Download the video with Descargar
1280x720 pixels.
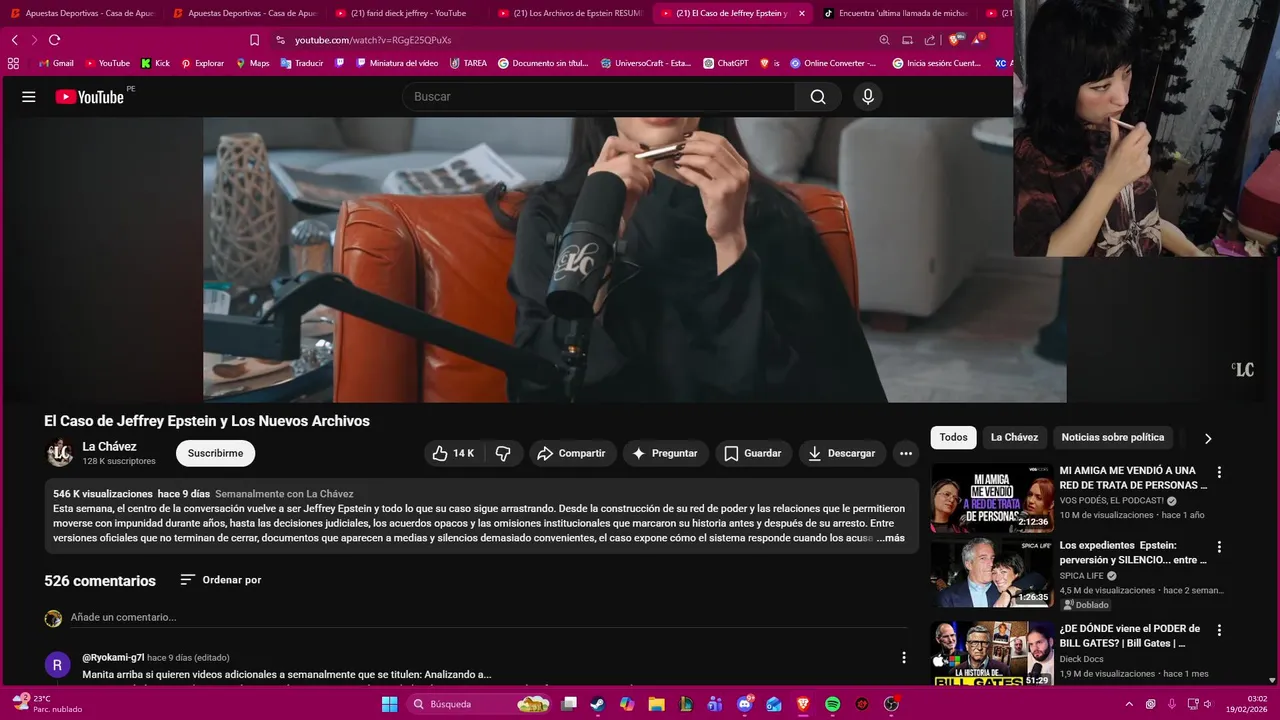(842, 453)
